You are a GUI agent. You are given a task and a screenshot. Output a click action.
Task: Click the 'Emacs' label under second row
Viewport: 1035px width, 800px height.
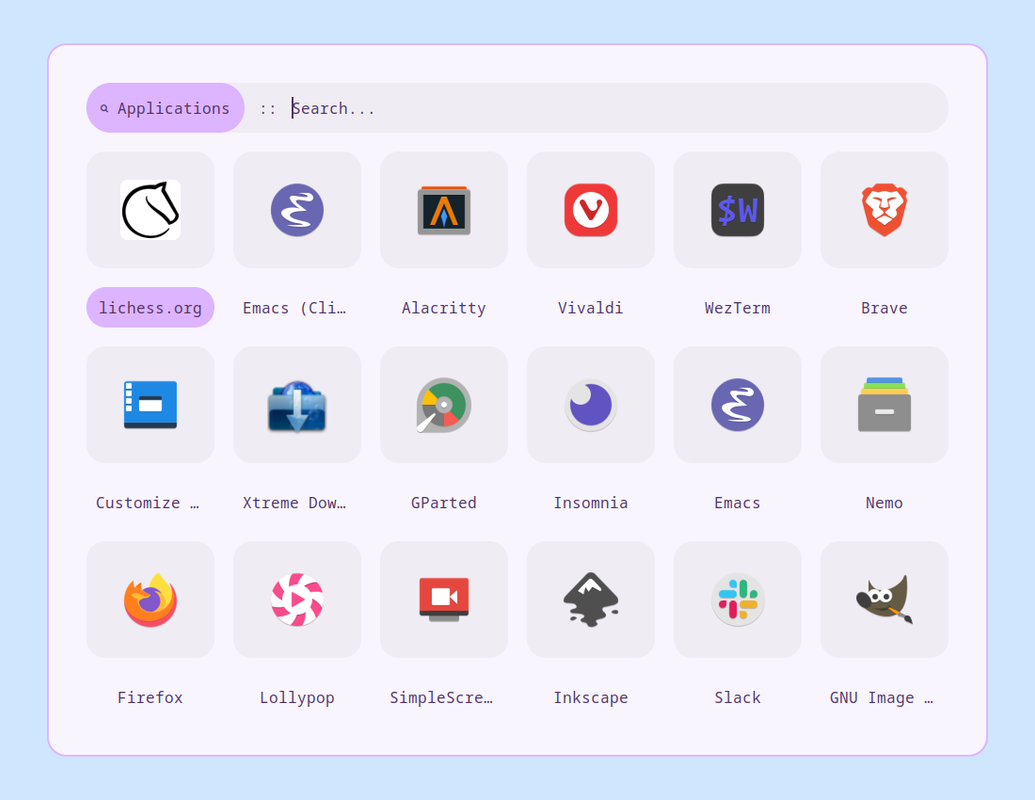coord(737,503)
